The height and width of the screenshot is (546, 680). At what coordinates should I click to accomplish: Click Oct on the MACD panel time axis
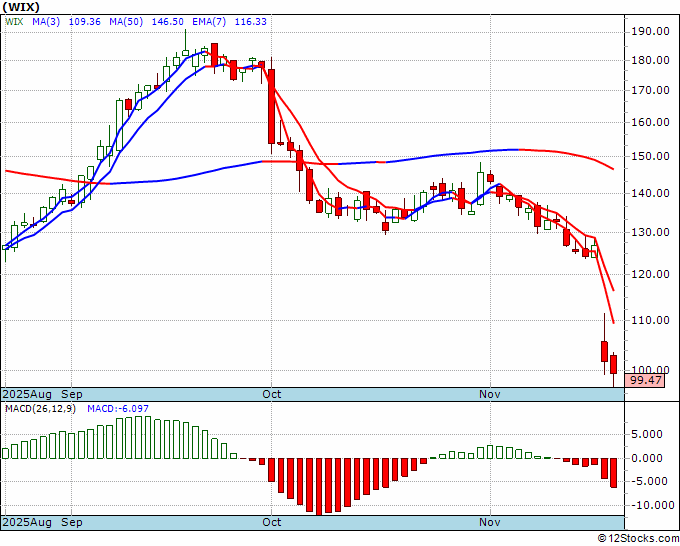tap(271, 522)
